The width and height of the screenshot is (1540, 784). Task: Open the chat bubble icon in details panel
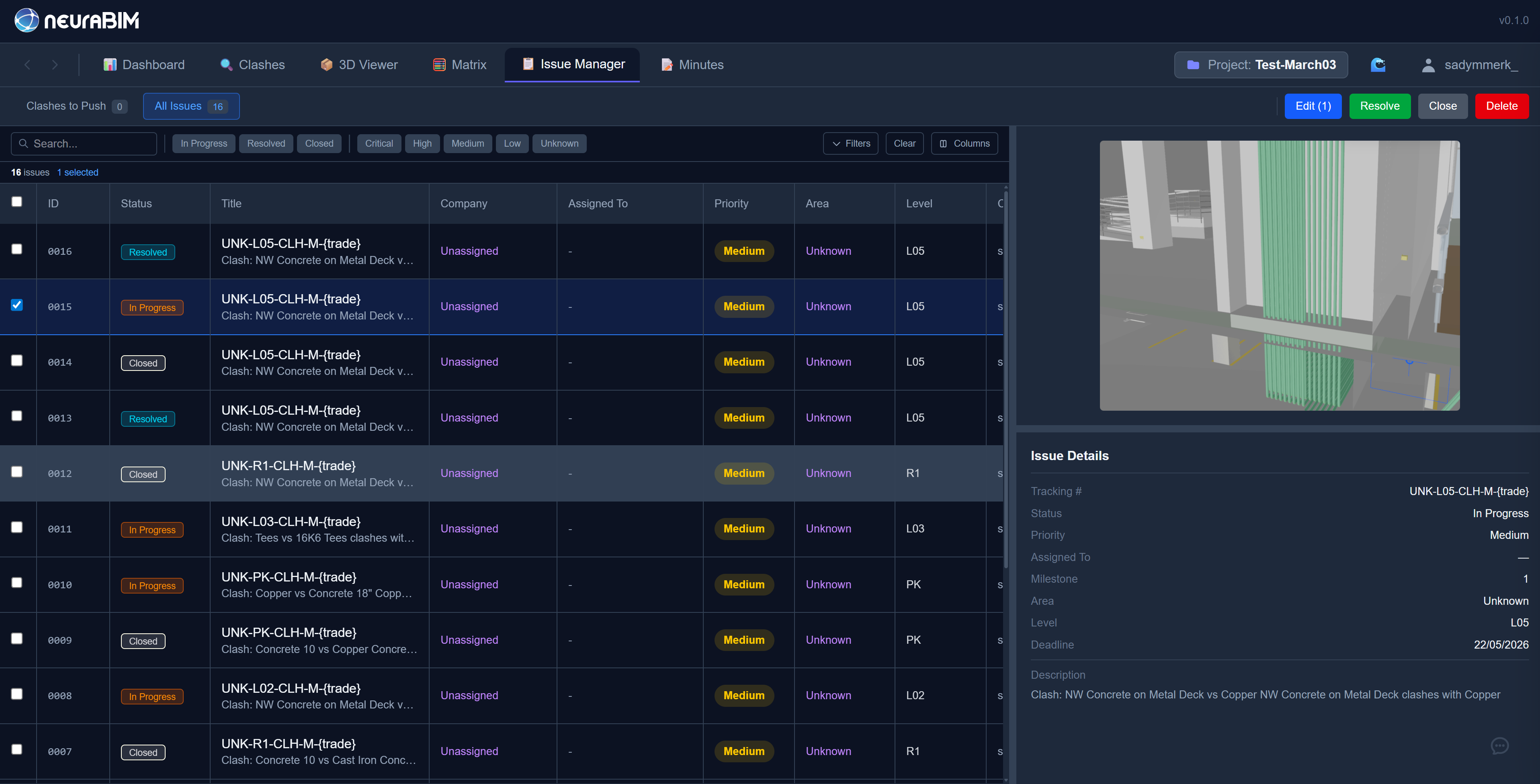click(x=1499, y=746)
